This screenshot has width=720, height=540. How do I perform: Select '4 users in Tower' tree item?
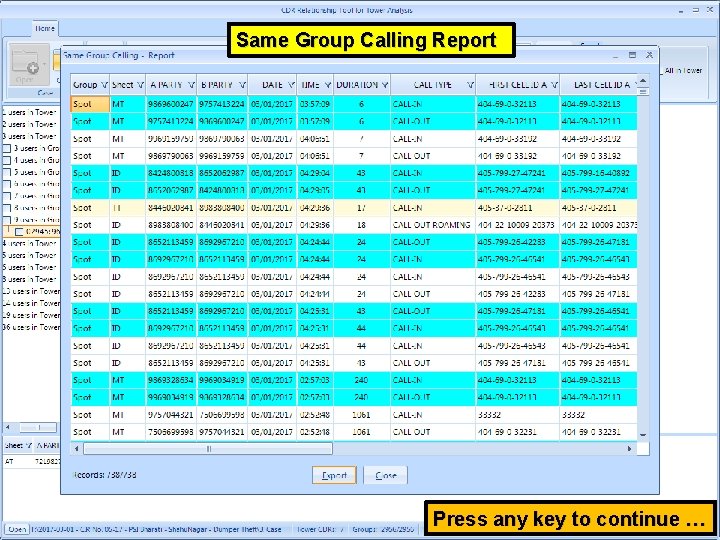pos(29,243)
